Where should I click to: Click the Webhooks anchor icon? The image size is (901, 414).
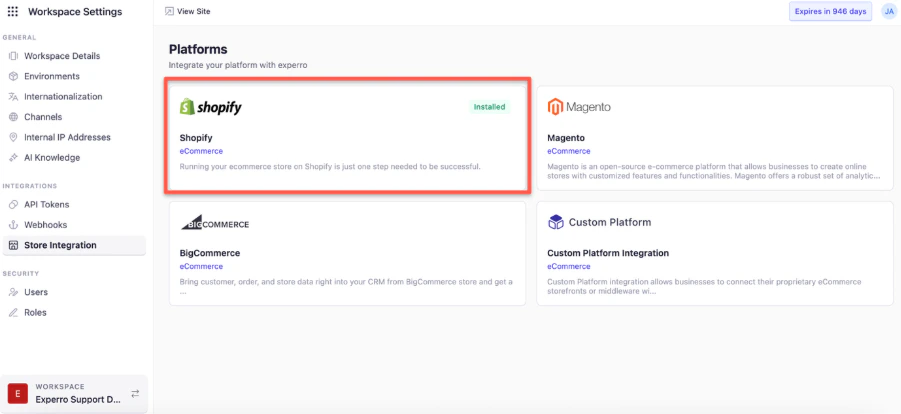13,225
